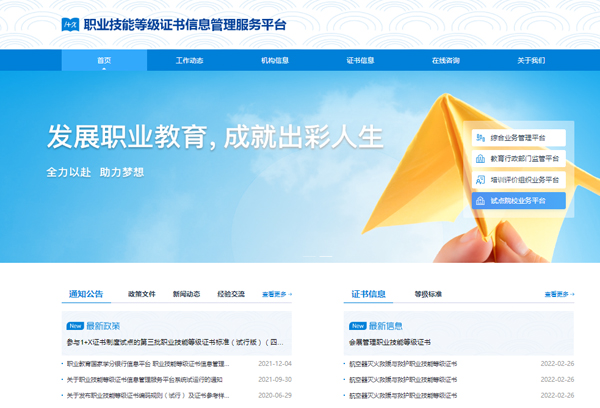Open 关于我们 in the navigation bar
Screen dimensions: 600x408
pyautogui.click(x=531, y=61)
